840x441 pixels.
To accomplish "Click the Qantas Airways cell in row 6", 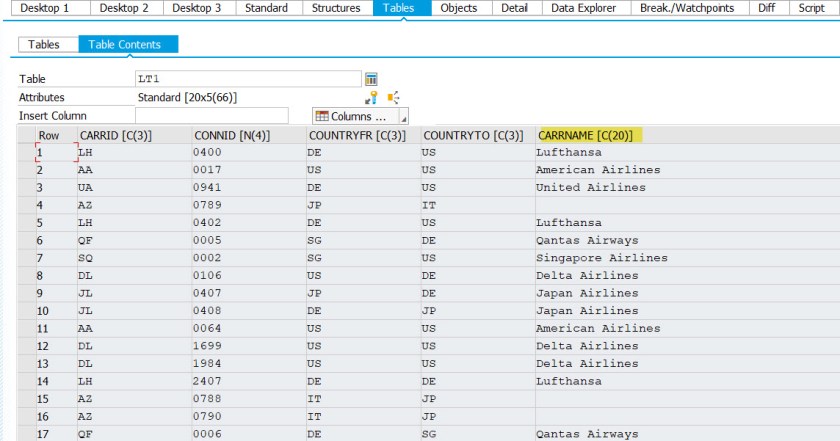I will tap(587, 241).
